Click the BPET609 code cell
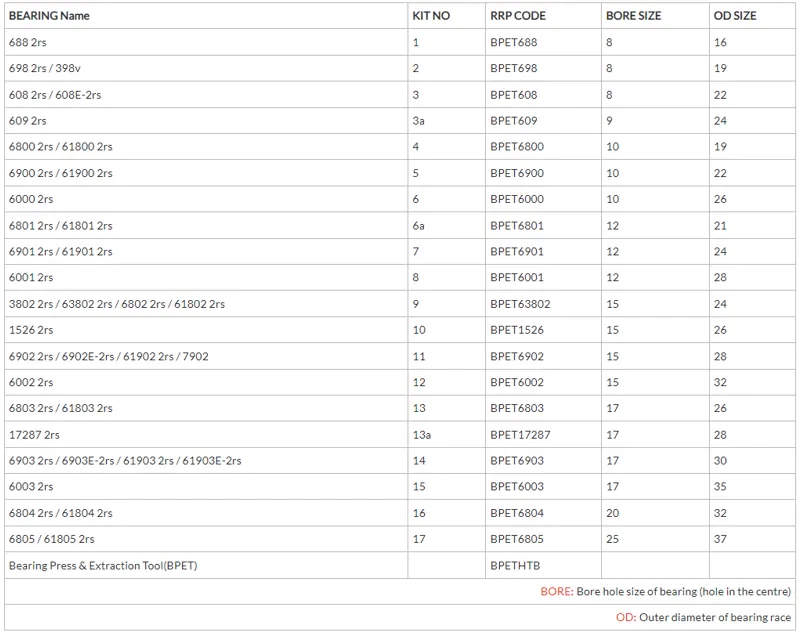Viewport: 800px width, 636px height. 513,121
